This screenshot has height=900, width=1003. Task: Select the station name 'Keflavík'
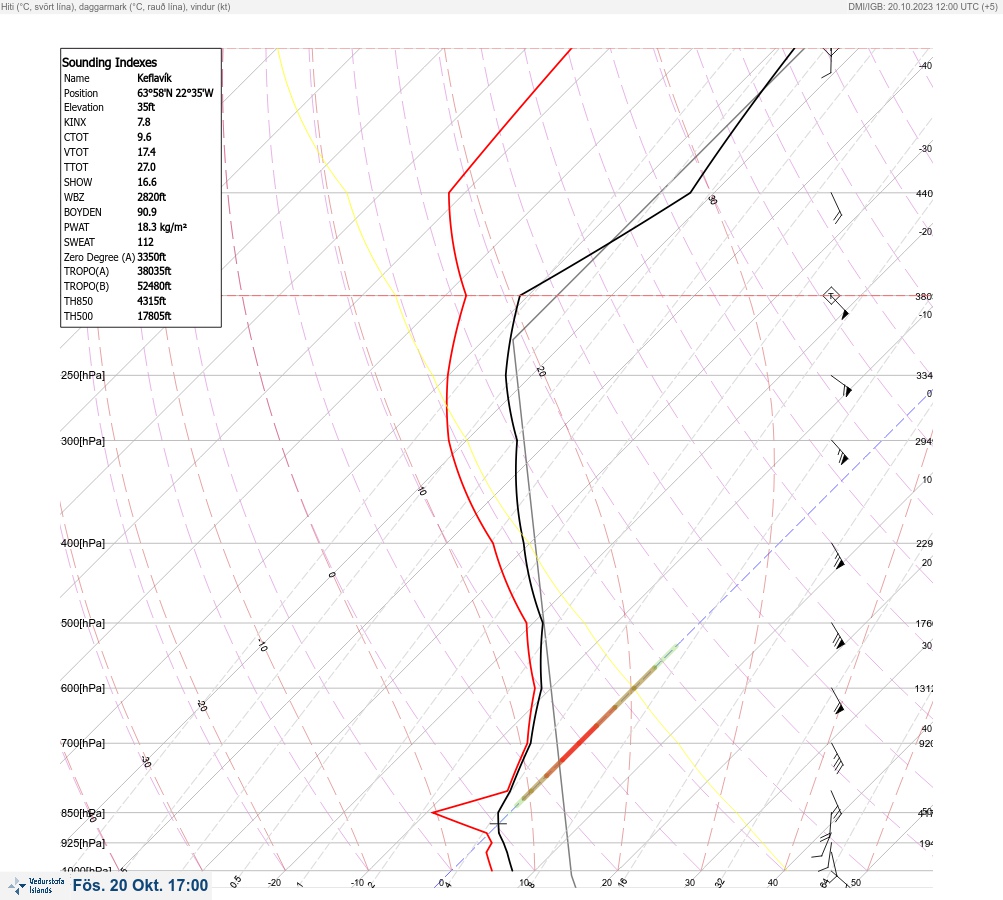pyautogui.click(x=154, y=78)
